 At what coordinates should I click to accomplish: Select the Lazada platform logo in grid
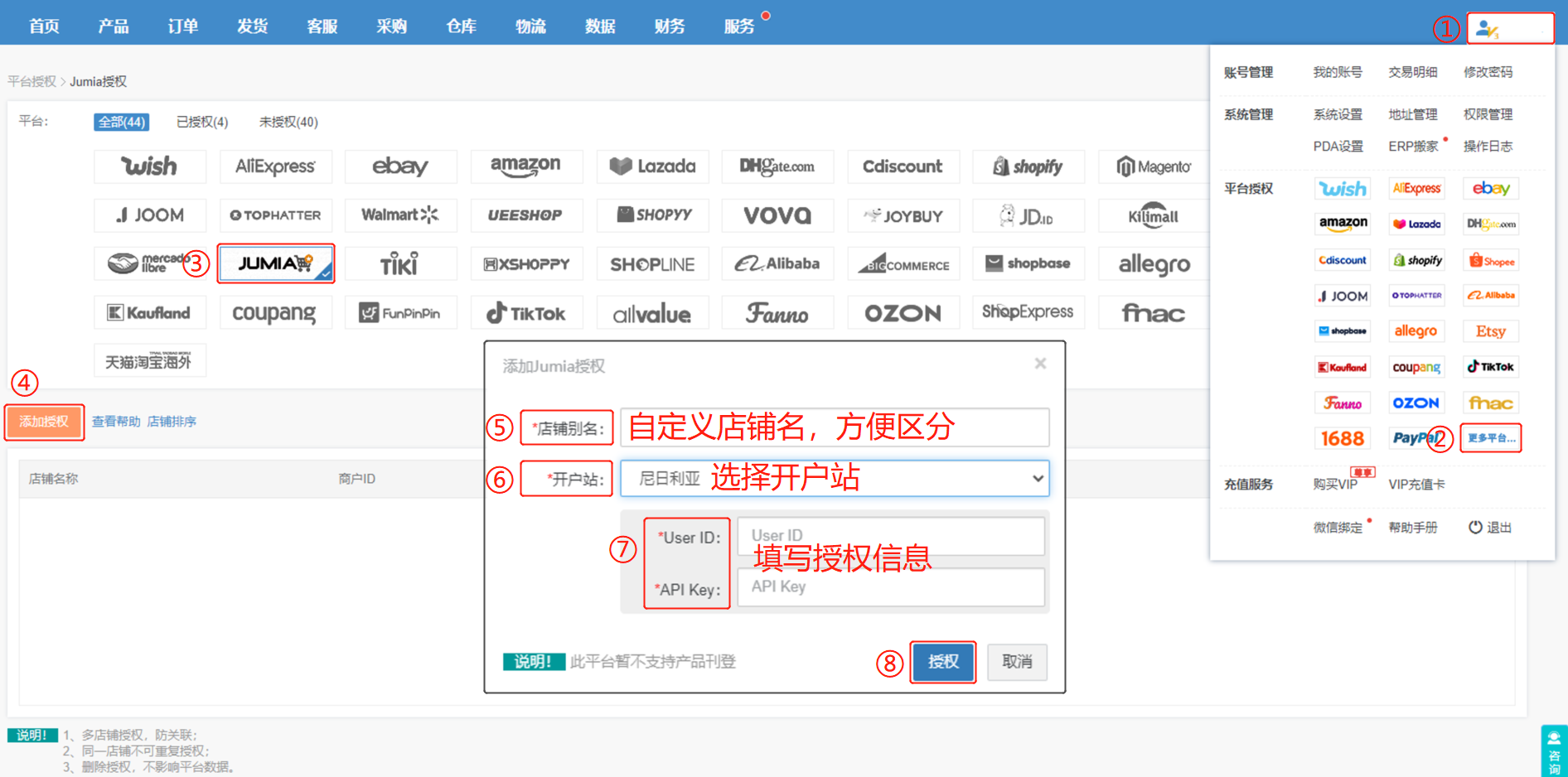652,166
